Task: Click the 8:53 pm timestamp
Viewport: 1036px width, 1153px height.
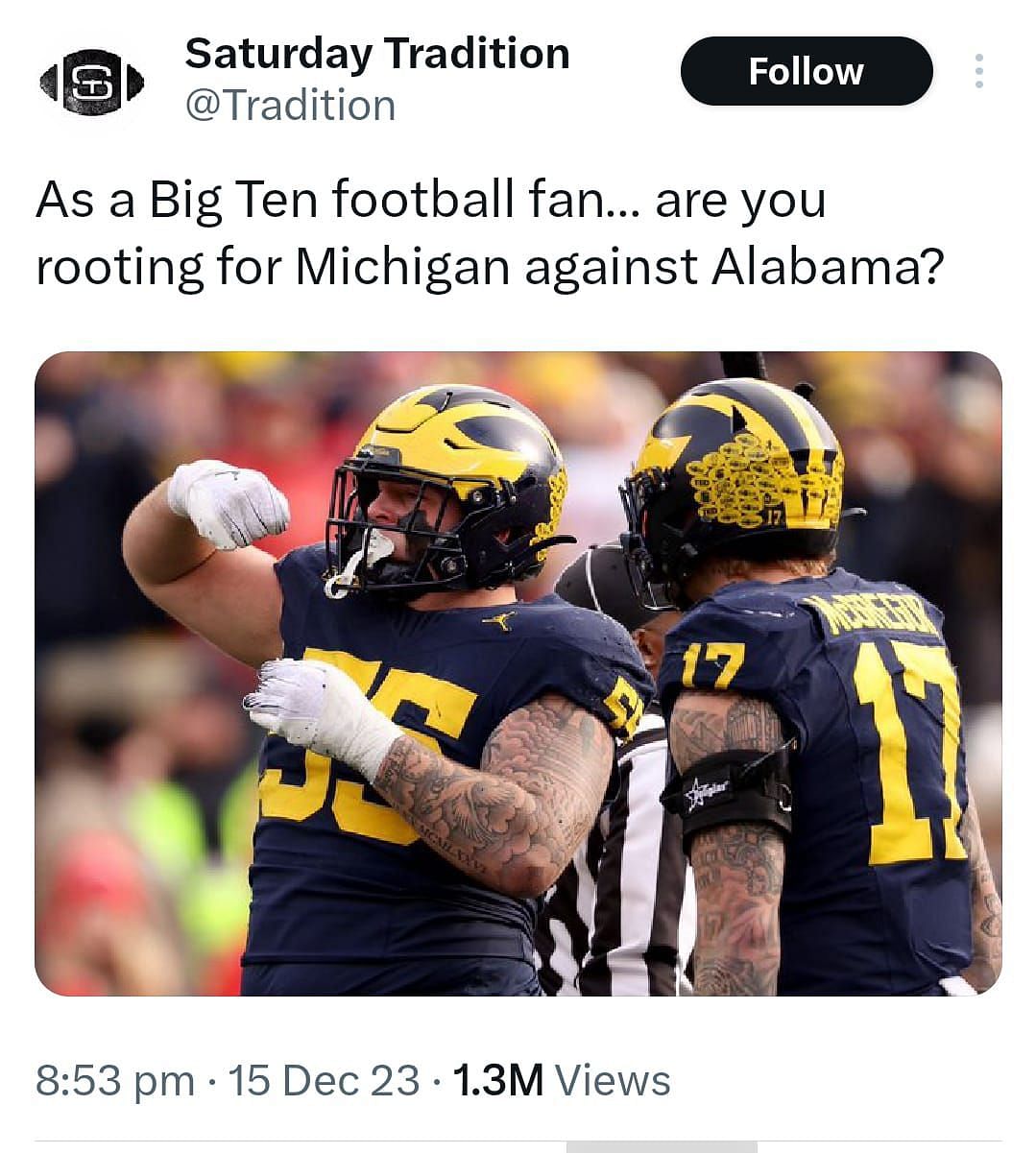Action: click(114, 1080)
